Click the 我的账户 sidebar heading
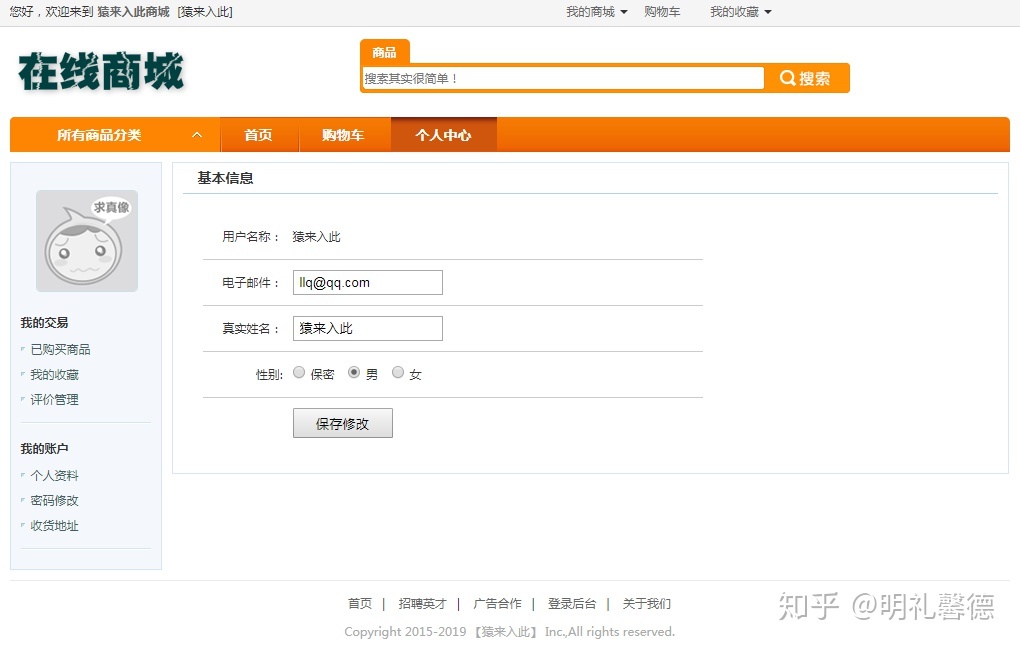The image size is (1020, 648). point(44,449)
